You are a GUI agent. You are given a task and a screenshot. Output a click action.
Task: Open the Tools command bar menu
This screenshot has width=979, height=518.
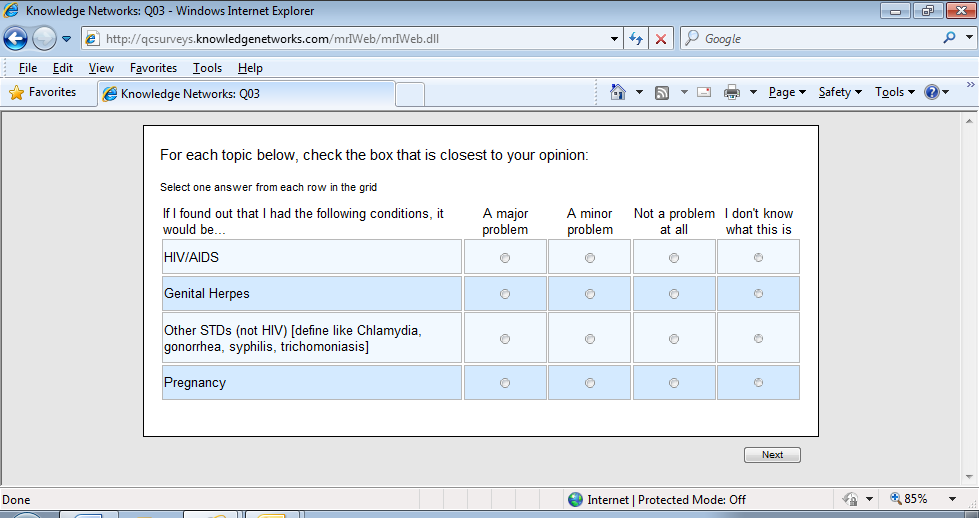point(895,92)
